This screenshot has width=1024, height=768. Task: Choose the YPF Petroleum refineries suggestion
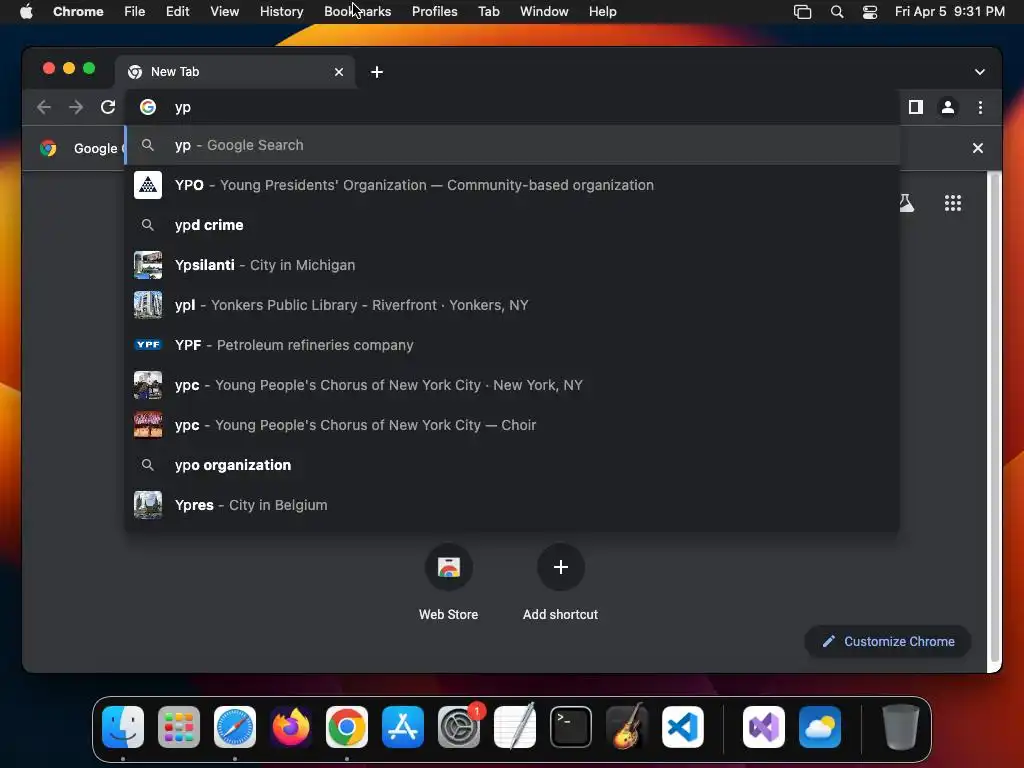tap(512, 345)
